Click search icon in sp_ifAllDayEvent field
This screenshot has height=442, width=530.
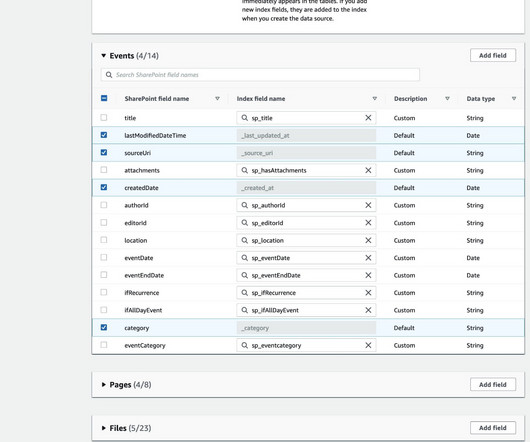click(244, 310)
